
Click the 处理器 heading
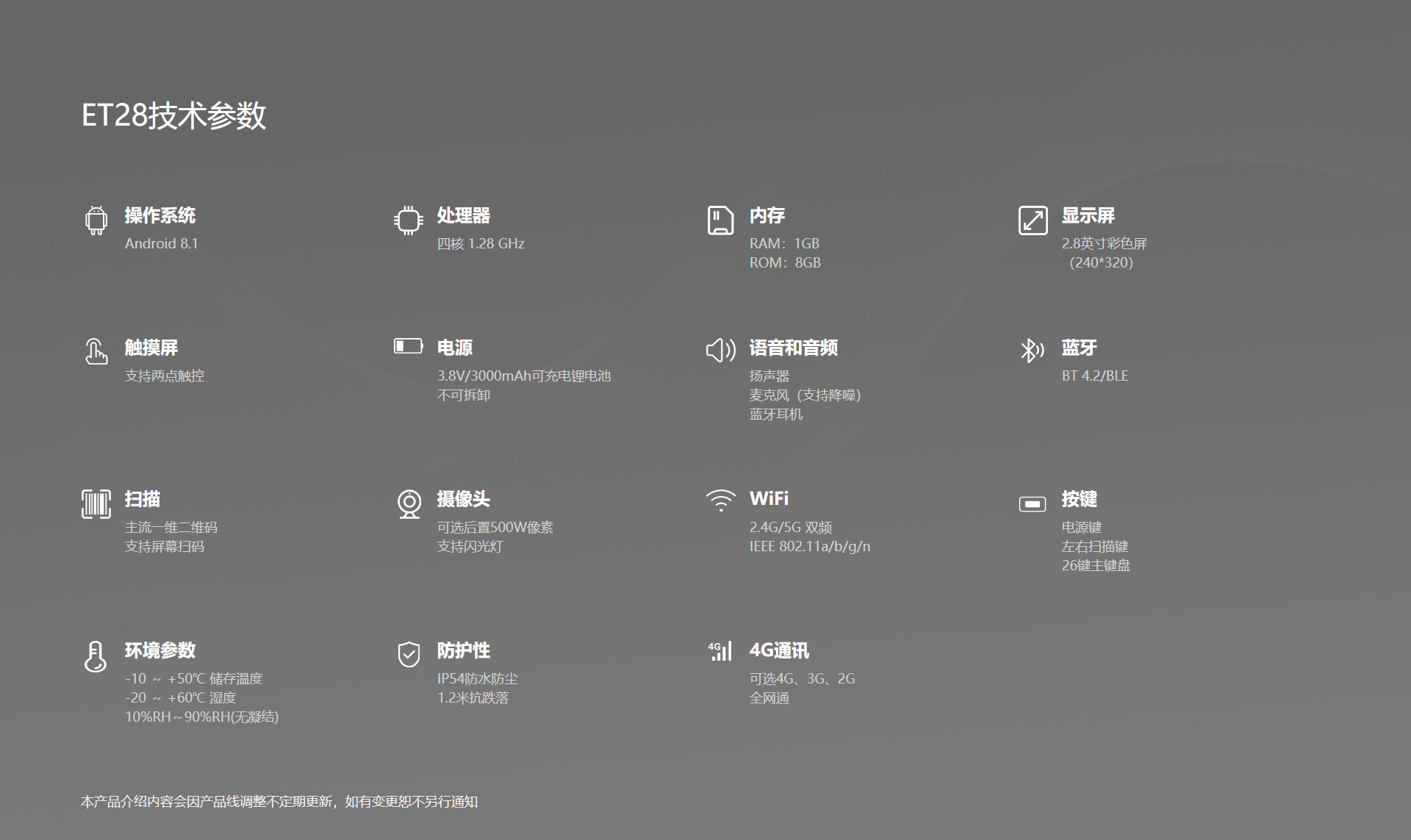tap(464, 215)
